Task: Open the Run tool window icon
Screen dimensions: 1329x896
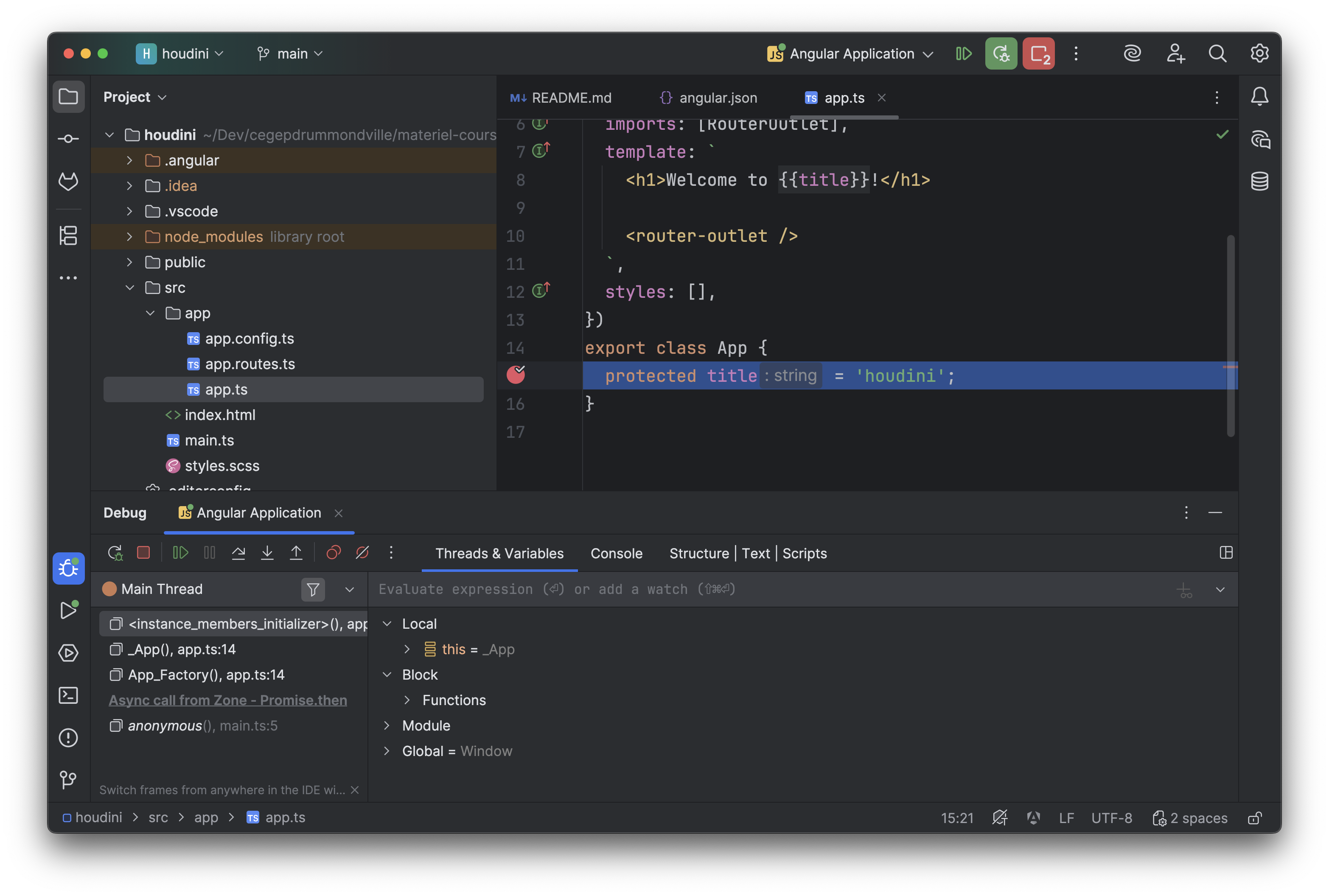Action: point(68,610)
